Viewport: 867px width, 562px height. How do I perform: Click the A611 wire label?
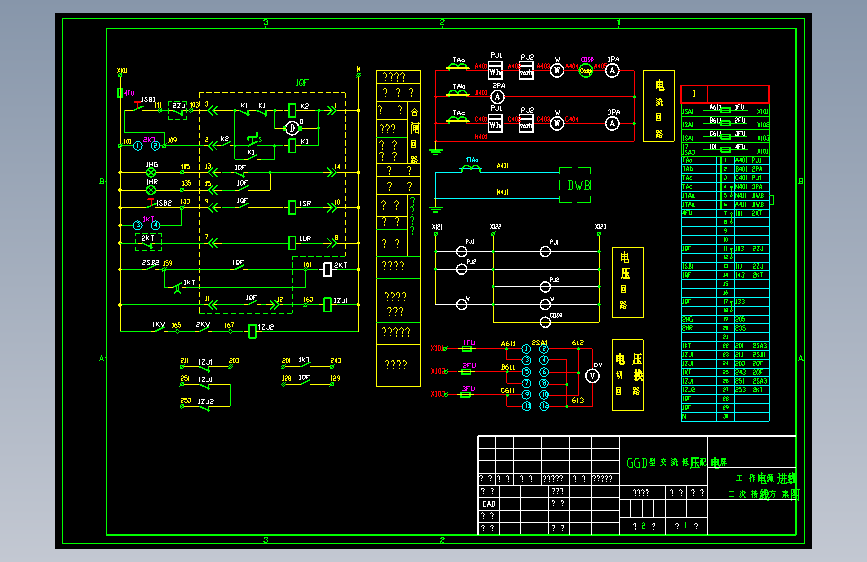point(508,344)
